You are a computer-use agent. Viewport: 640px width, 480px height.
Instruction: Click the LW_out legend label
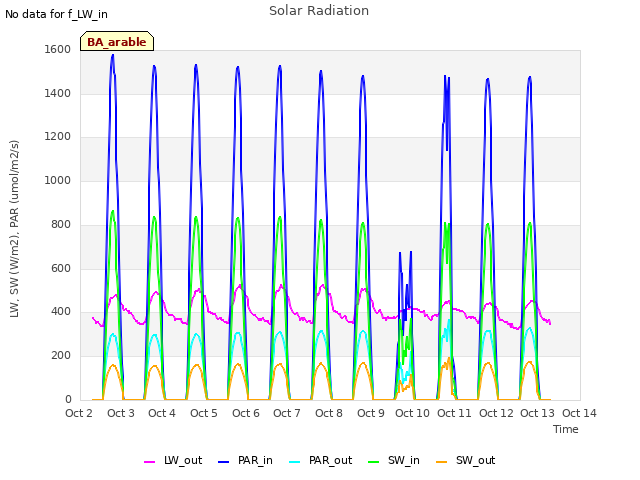(183, 460)
